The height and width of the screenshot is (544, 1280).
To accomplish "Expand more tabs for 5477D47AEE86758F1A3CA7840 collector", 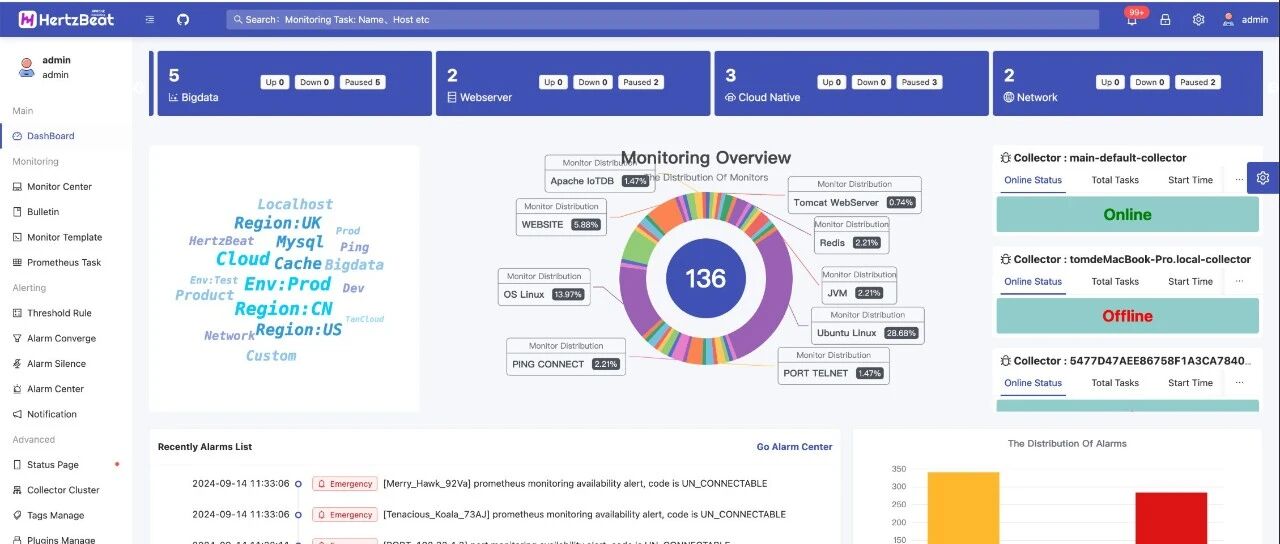I will coord(1240,383).
